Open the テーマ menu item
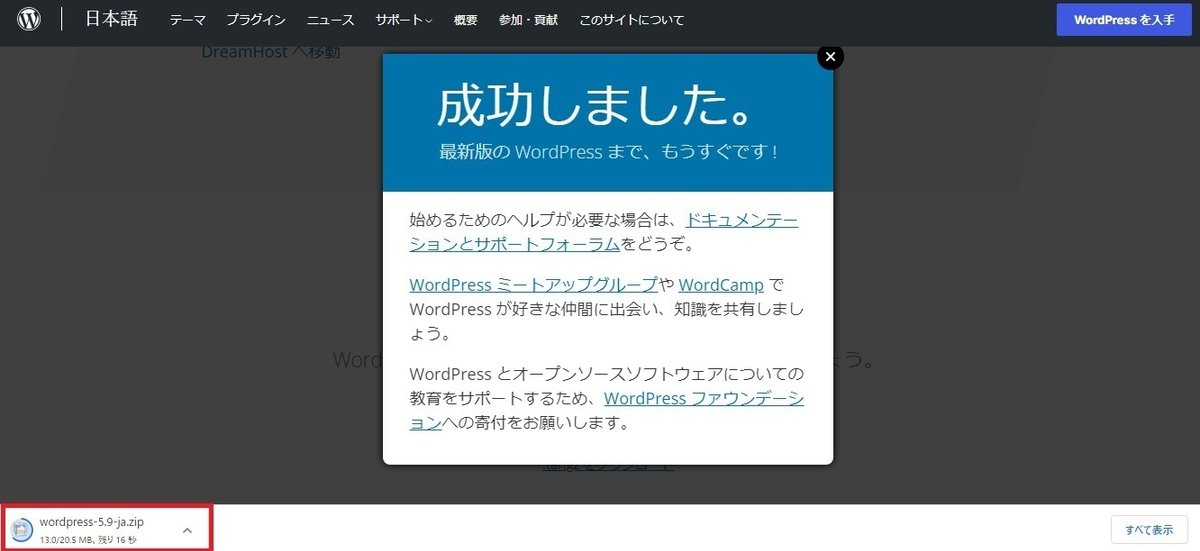 pyautogui.click(x=188, y=20)
